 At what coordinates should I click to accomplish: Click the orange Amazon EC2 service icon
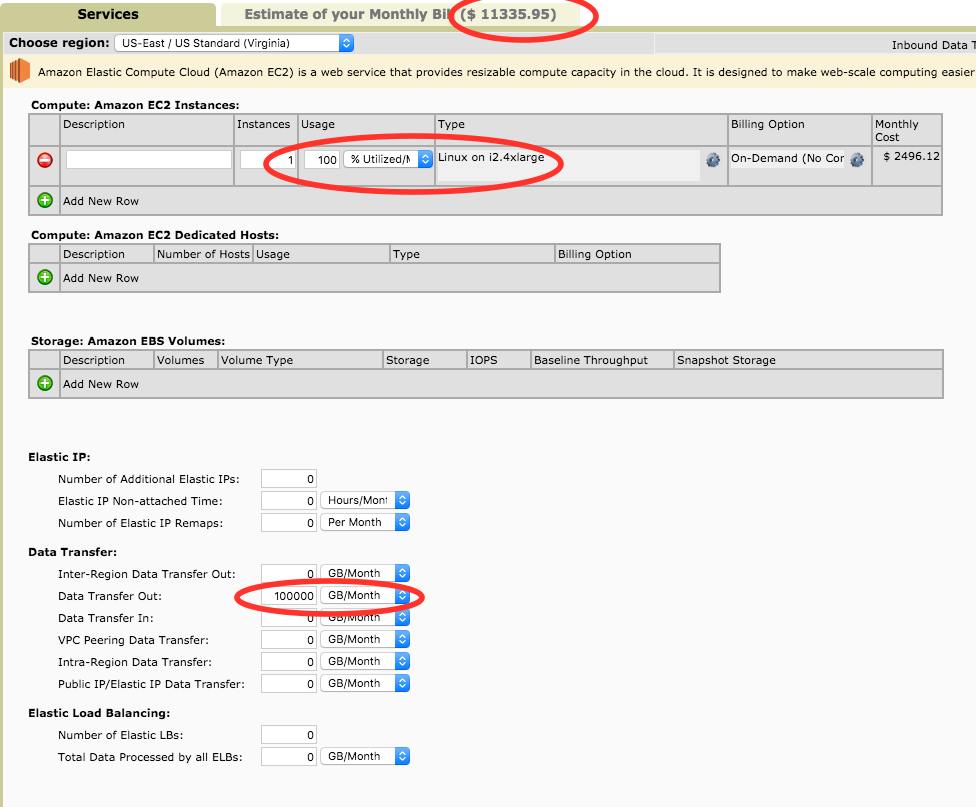click(x=20, y=70)
